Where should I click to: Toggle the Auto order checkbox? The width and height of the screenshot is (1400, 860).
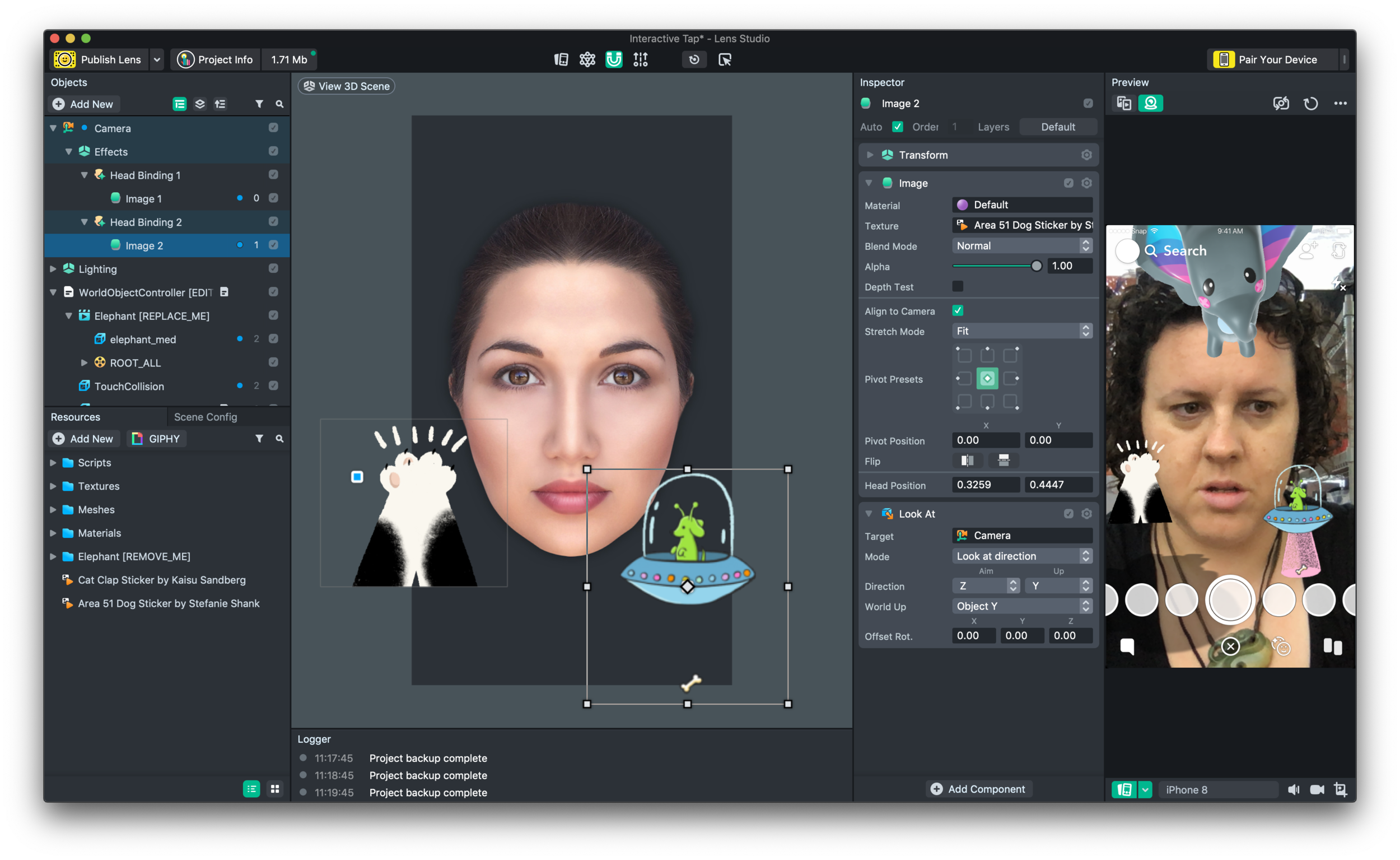coord(898,126)
